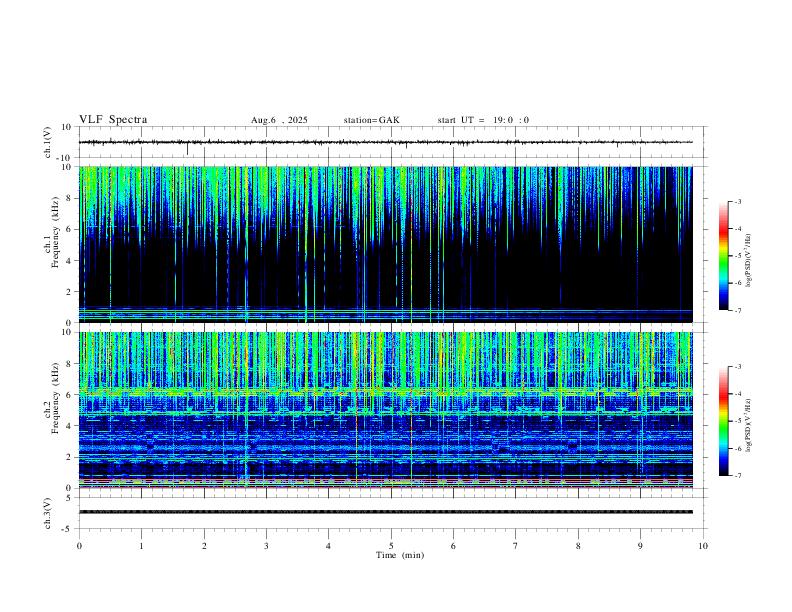Click the "-3" label on ch.1 color bar
Image resolution: width=792 pixels, height=612 pixels.
click(x=737, y=201)
